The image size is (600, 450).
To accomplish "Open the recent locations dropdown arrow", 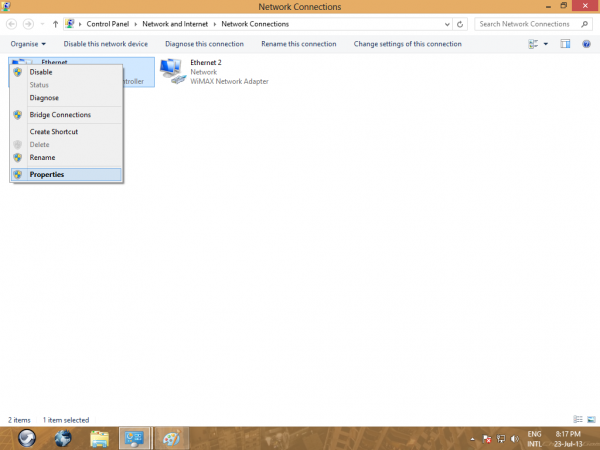I will coord(42,24).
